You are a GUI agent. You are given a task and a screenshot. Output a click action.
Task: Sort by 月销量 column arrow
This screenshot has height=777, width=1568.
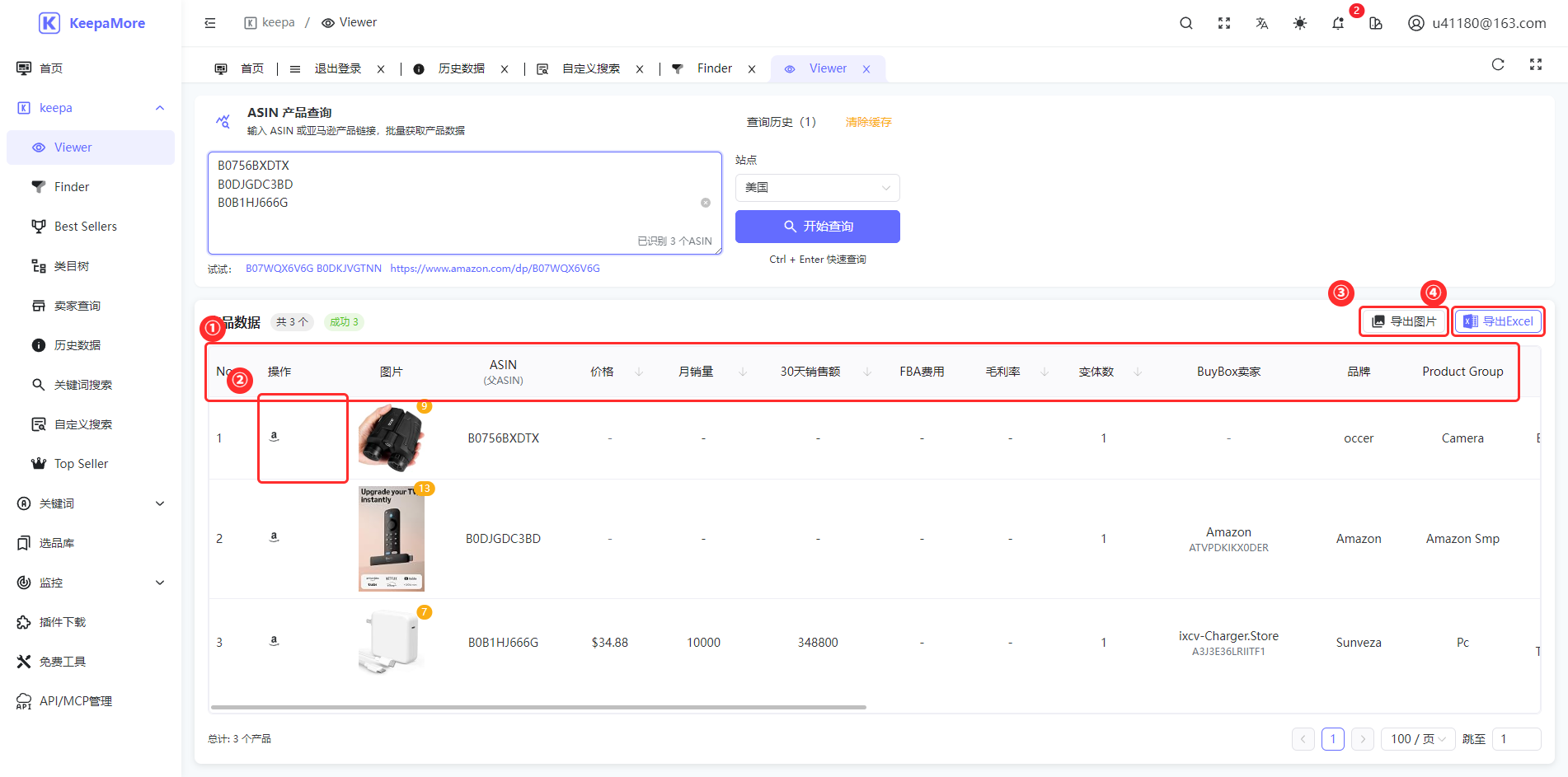pos(743,372)
